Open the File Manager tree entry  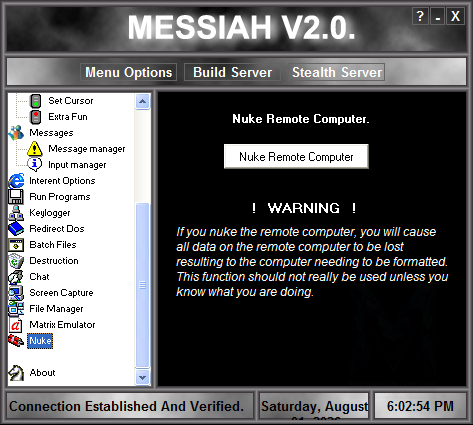[56, 309]
